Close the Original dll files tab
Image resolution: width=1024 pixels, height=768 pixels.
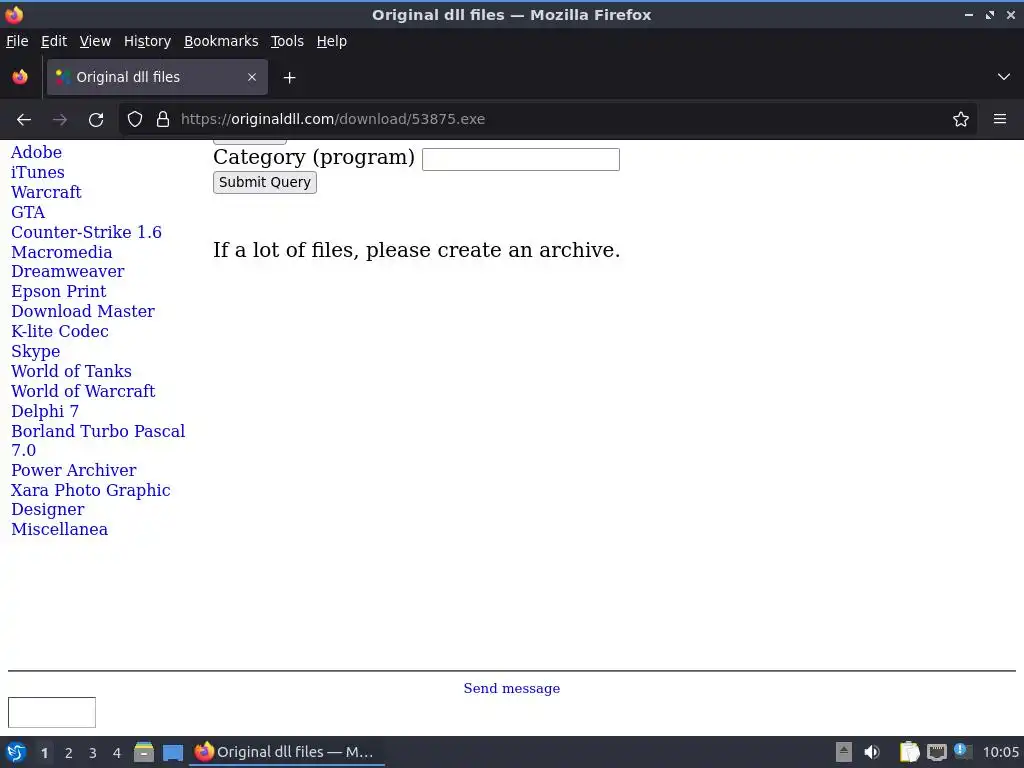(252, 77)
